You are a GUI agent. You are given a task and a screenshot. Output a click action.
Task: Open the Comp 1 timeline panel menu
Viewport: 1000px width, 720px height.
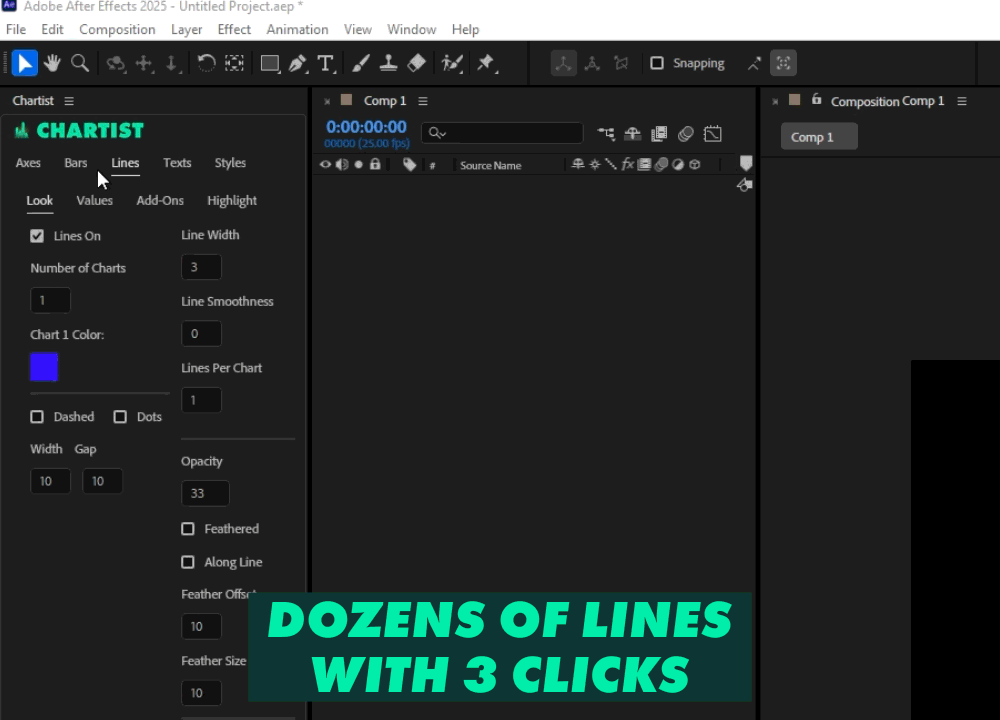coord(423,101)
